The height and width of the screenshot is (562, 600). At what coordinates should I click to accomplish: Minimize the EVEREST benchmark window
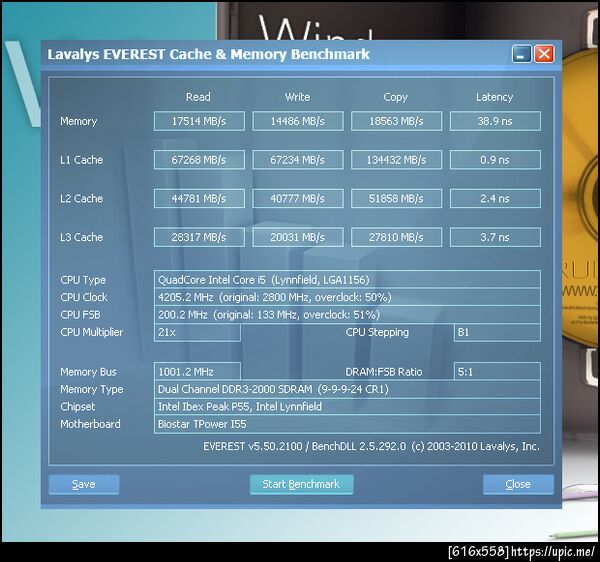[522, 54]
